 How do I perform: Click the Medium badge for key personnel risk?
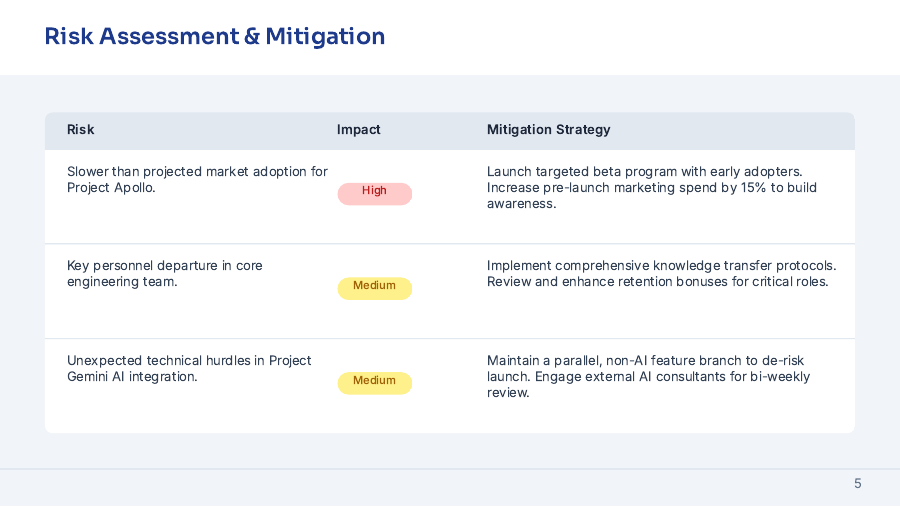374,287
